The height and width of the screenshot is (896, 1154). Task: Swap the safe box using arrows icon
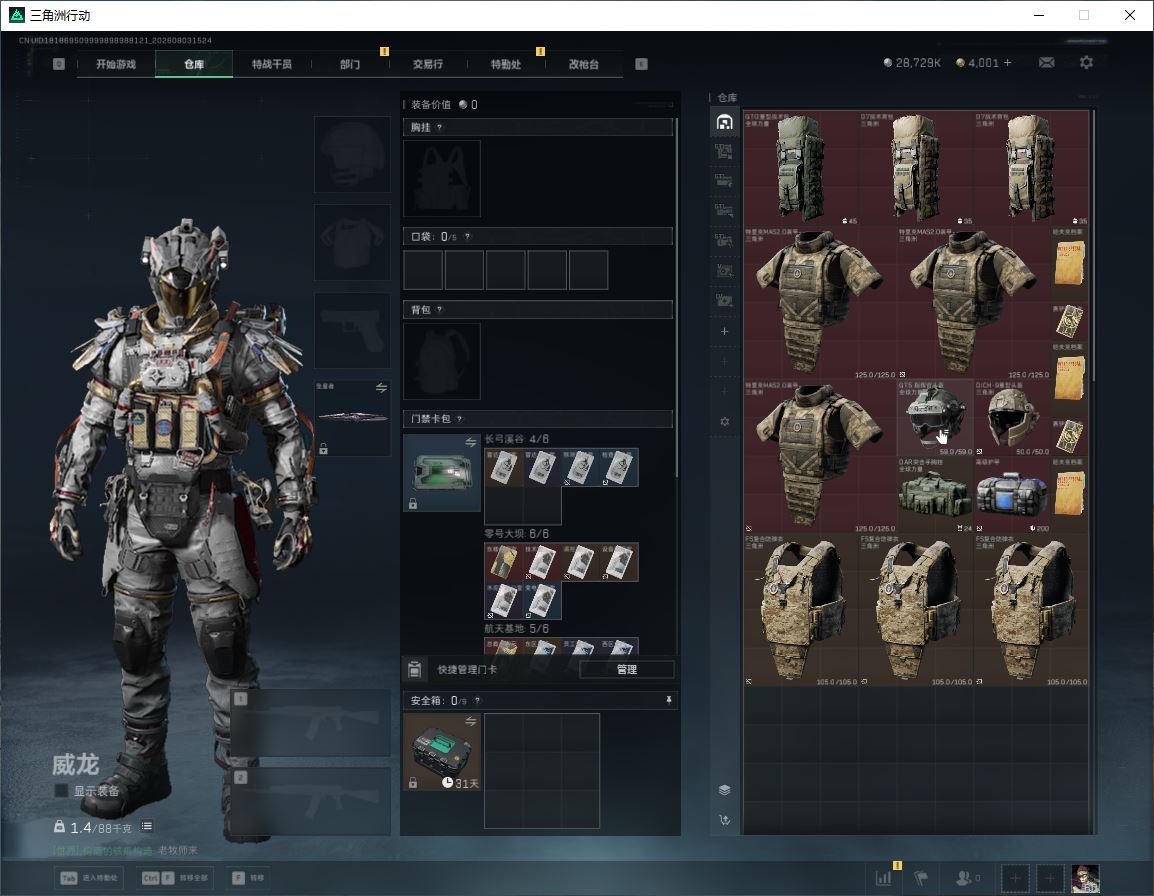click(x=470, y=722)
